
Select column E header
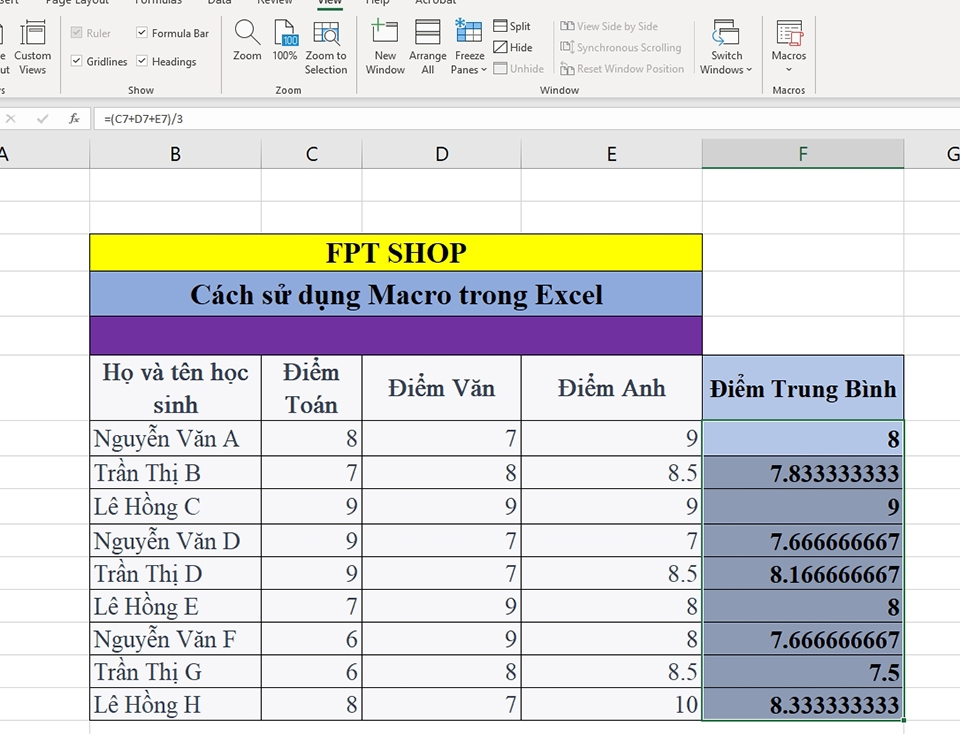point(612,154)
